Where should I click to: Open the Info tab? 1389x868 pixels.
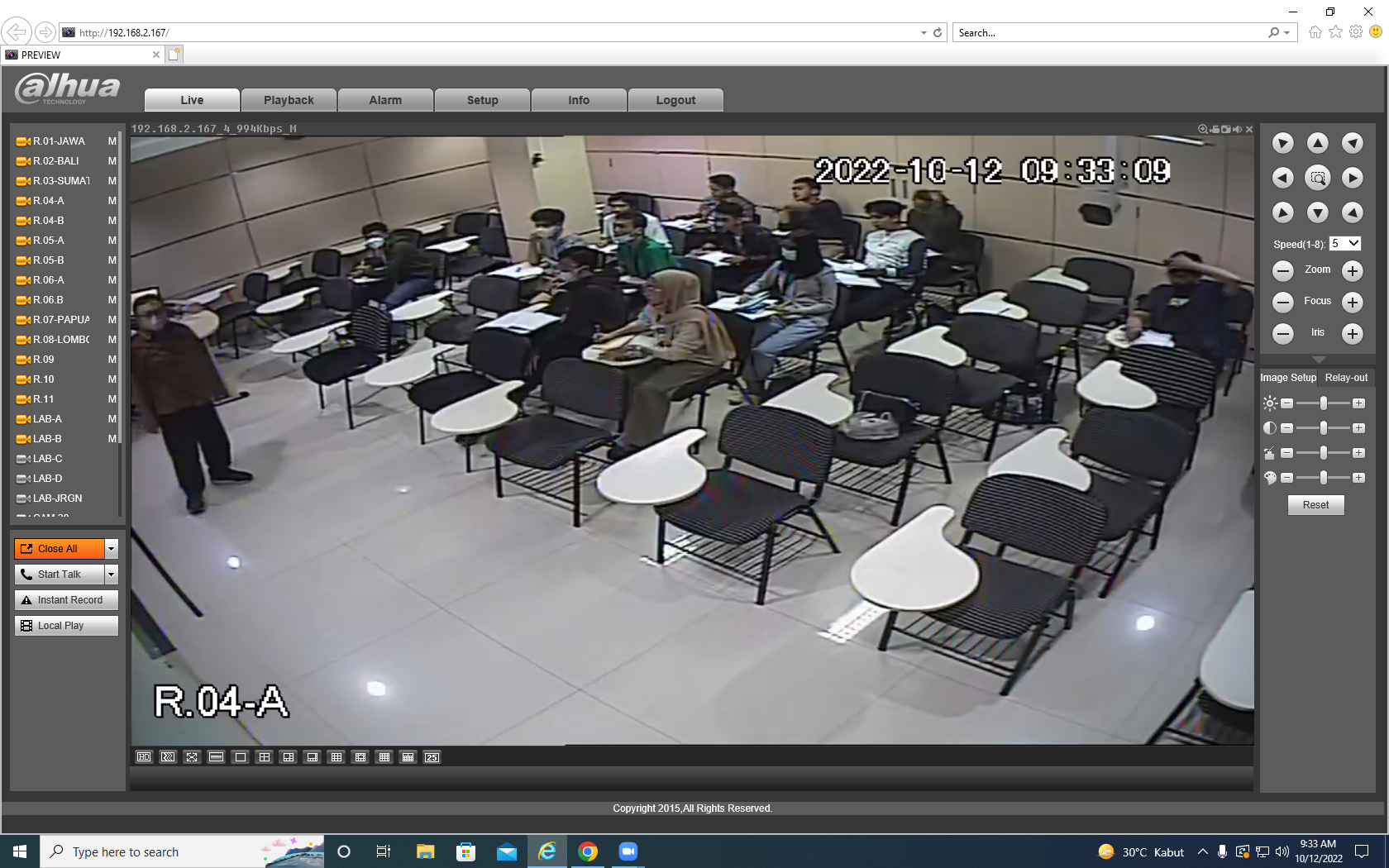click(579, 100)
